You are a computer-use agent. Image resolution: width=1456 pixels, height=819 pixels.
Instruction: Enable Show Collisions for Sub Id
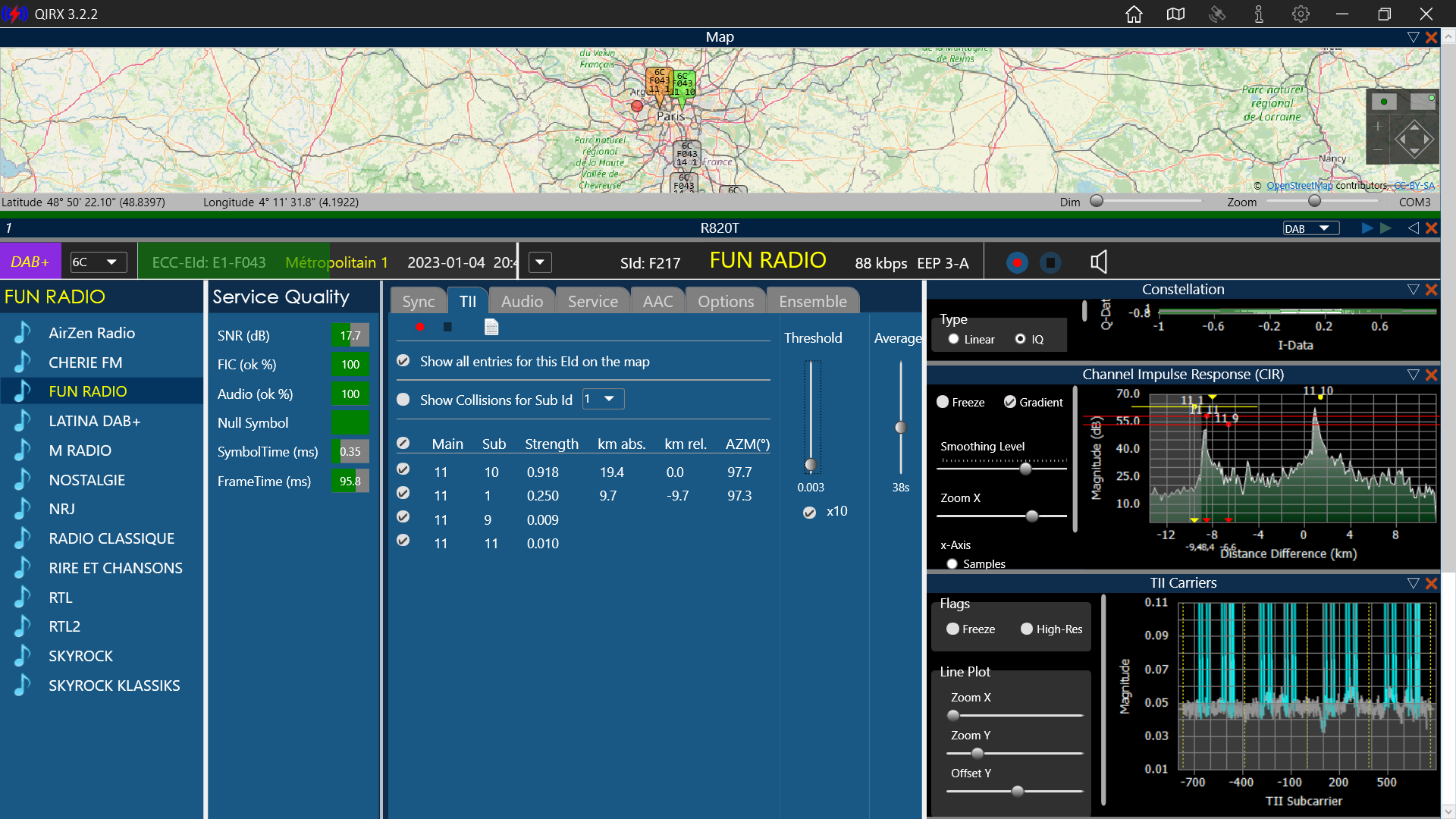pyautogui.click(x=403, y=400)
